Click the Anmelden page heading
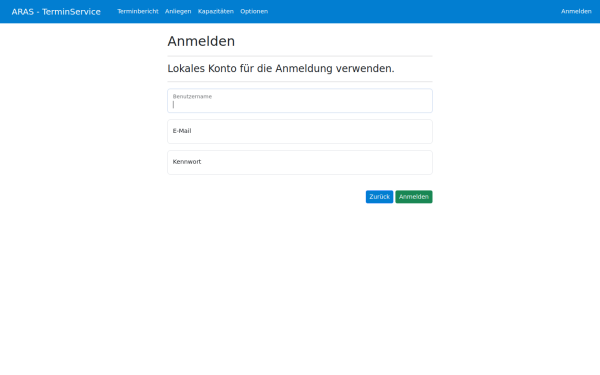Viewport: 600px width, 375px height. (x=201, y=41)
